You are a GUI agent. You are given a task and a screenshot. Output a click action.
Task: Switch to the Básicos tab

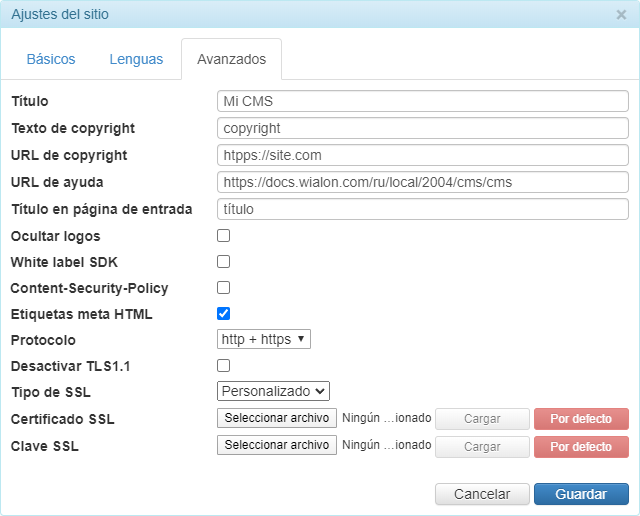51,59
